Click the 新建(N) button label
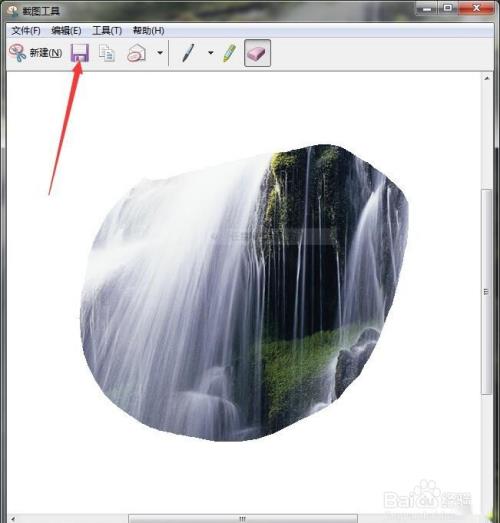The width and height of the screenshot is (500, 523). (x=46, y=53)
